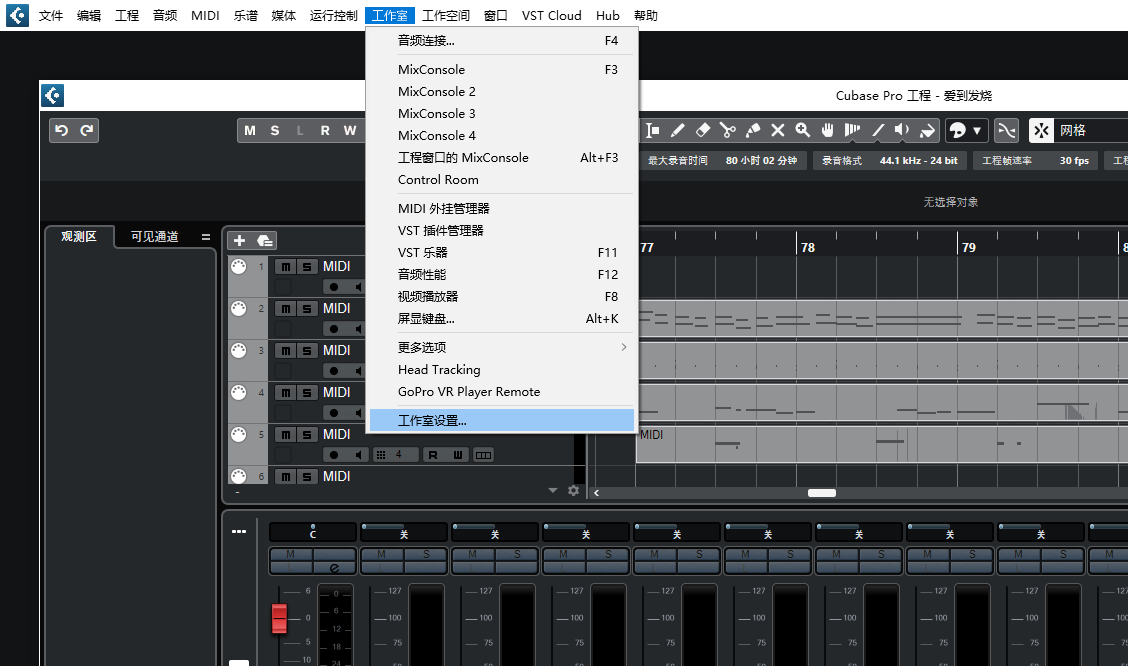
Task: Open MixConsole zone options three-dots button
Action: click(x=239, y=532)
